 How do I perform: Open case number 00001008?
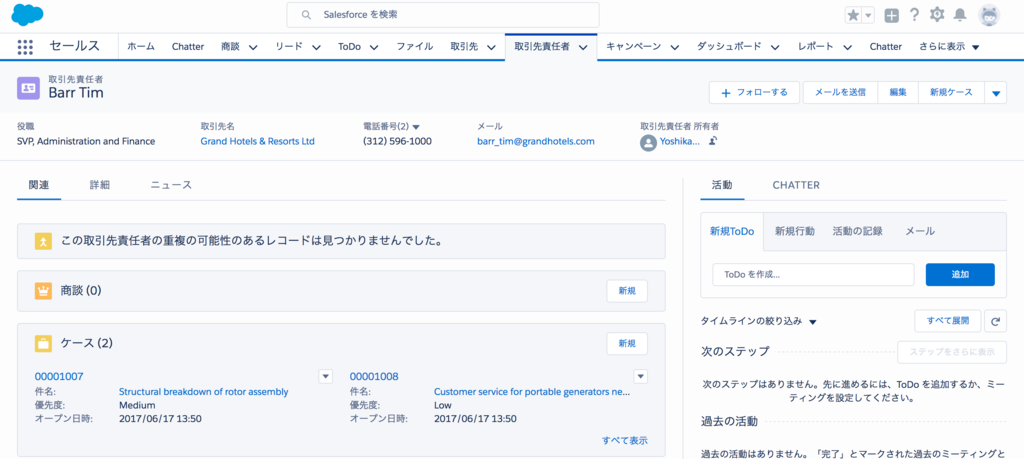(x=374, y=376)
